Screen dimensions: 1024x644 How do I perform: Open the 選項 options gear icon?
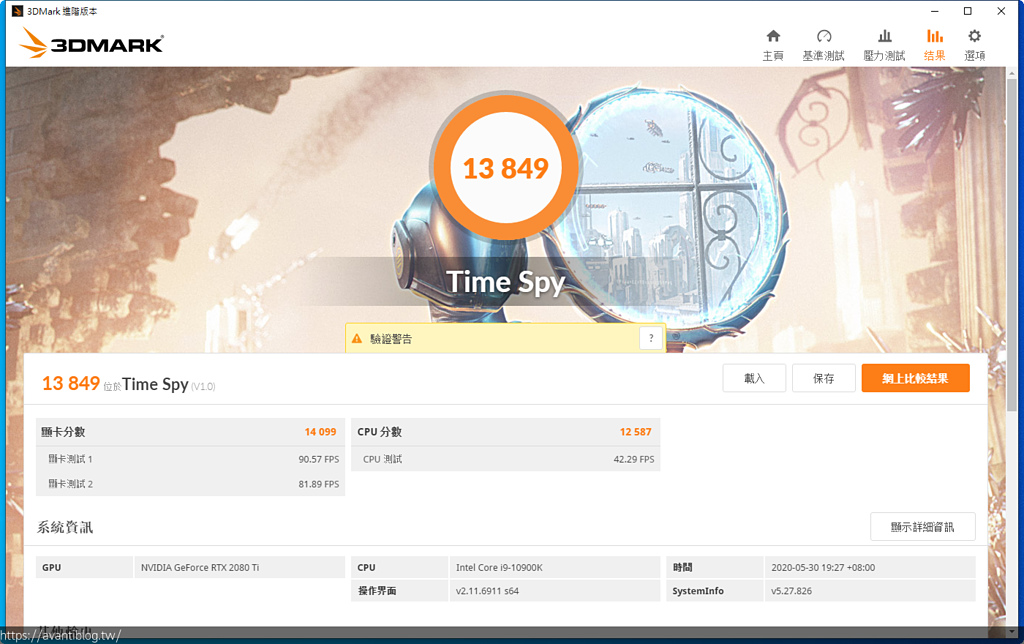point(974,36)
